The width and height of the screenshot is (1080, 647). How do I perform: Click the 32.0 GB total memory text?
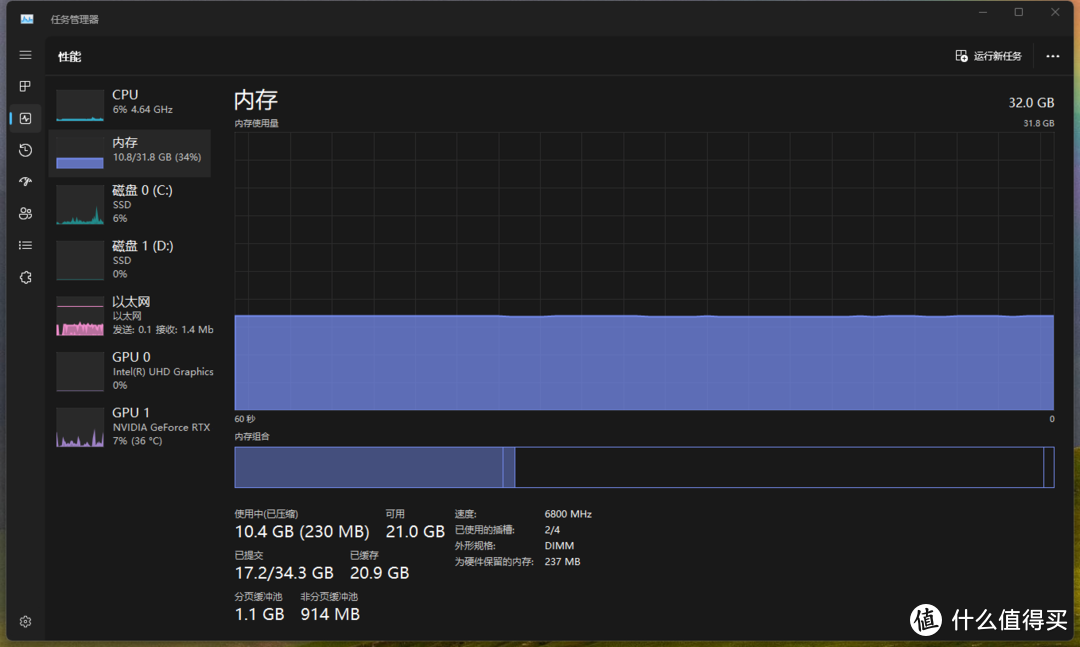pyautogui.click(x=1031, y=103)
